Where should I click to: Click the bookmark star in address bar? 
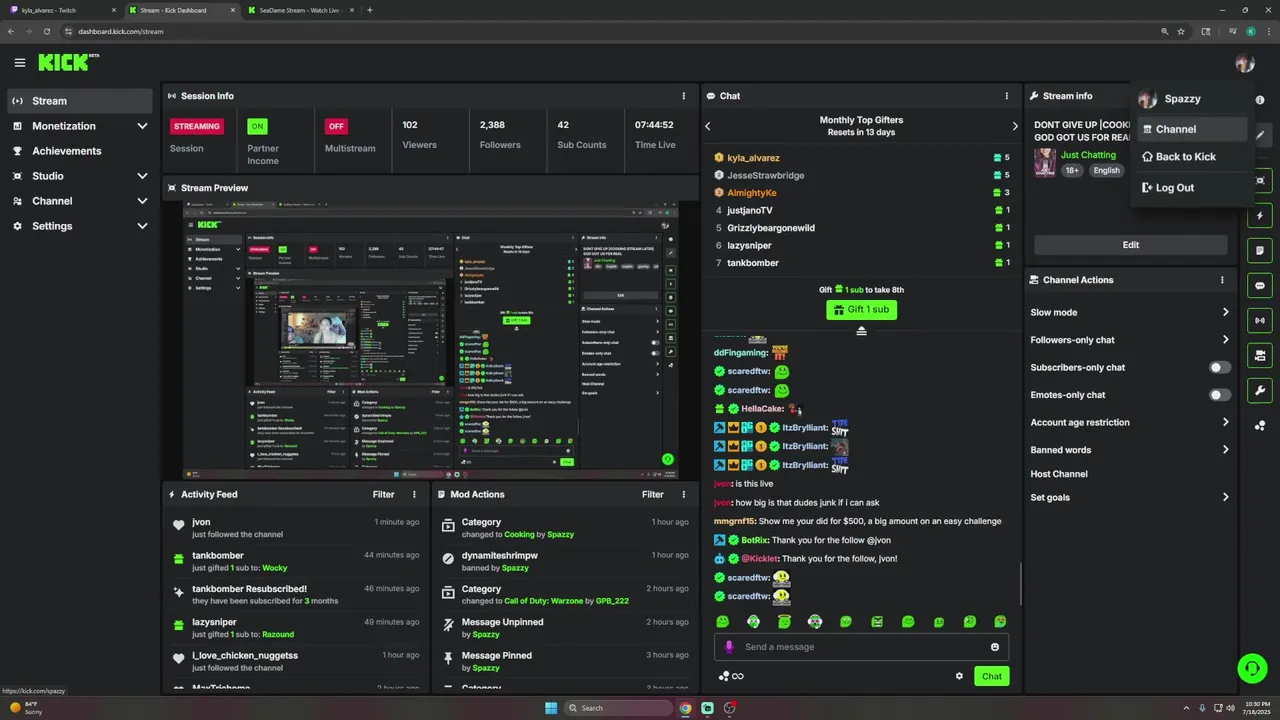click(1181, 31)
